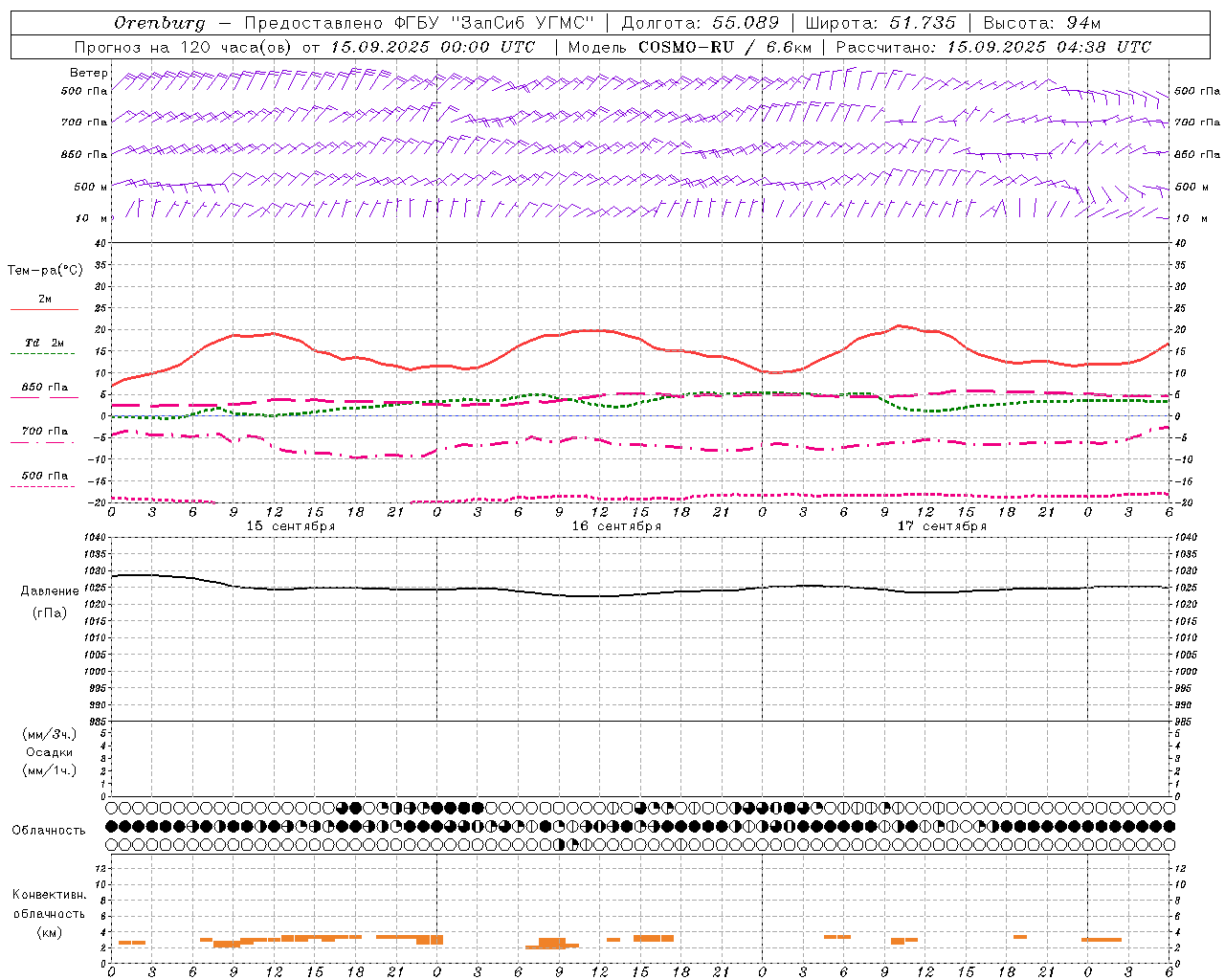Click the 'Давление' pressure panel label
The height and width of the screenshot is (980, 1225).
[x=50, y=590]
